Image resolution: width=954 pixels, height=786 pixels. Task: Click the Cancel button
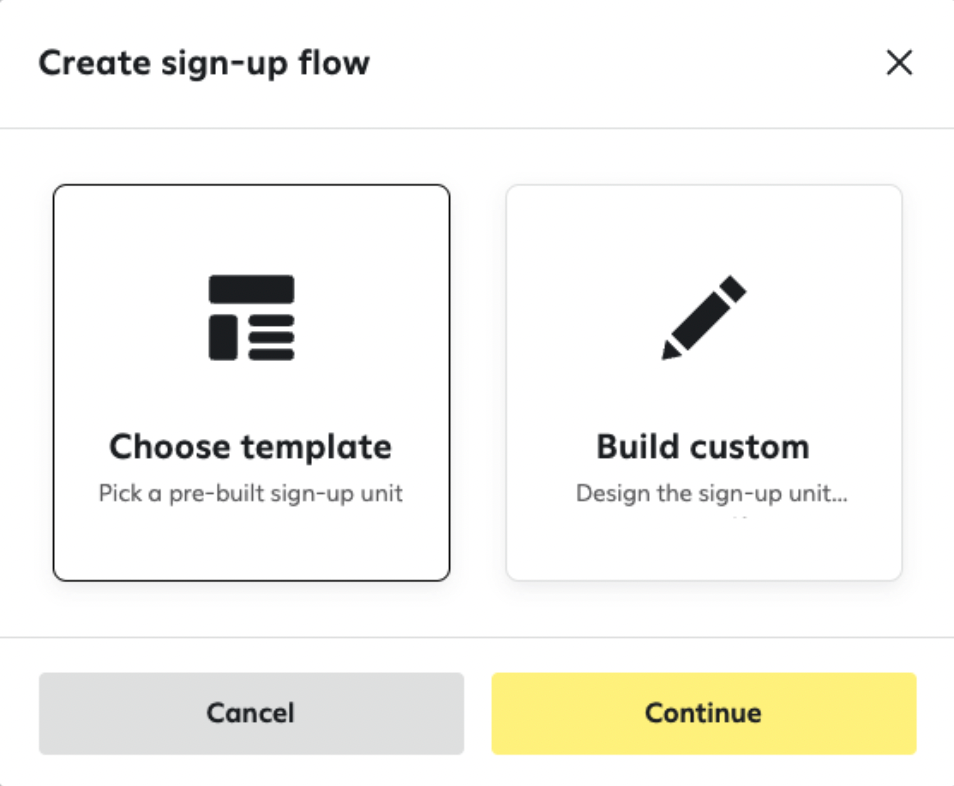pyautogui.click(x=251, y=714)
